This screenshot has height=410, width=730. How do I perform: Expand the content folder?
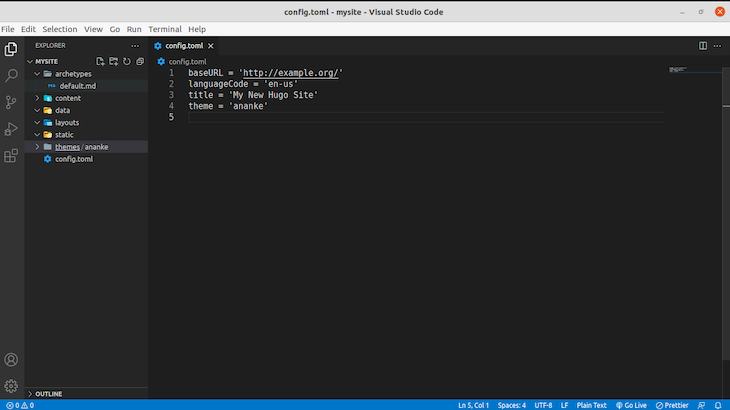coord(37,98)
